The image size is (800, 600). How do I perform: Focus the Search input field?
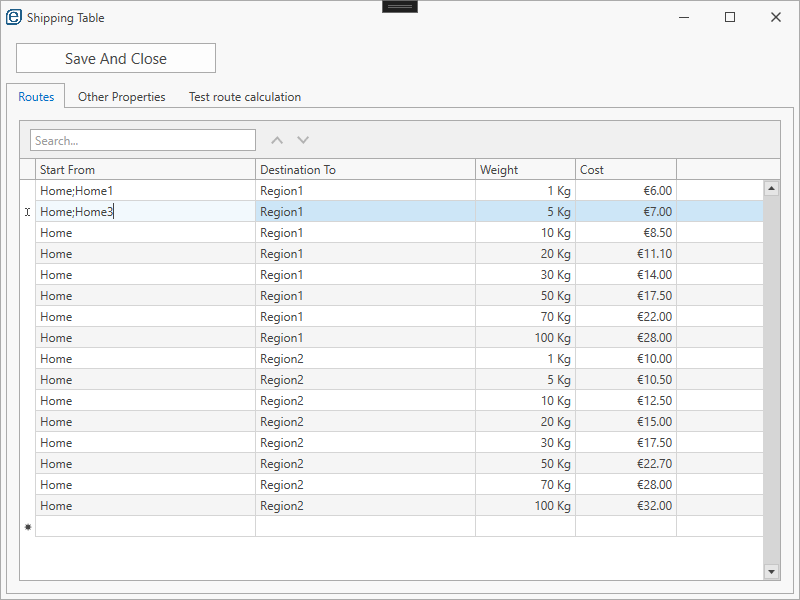click(x=143, y=141)
